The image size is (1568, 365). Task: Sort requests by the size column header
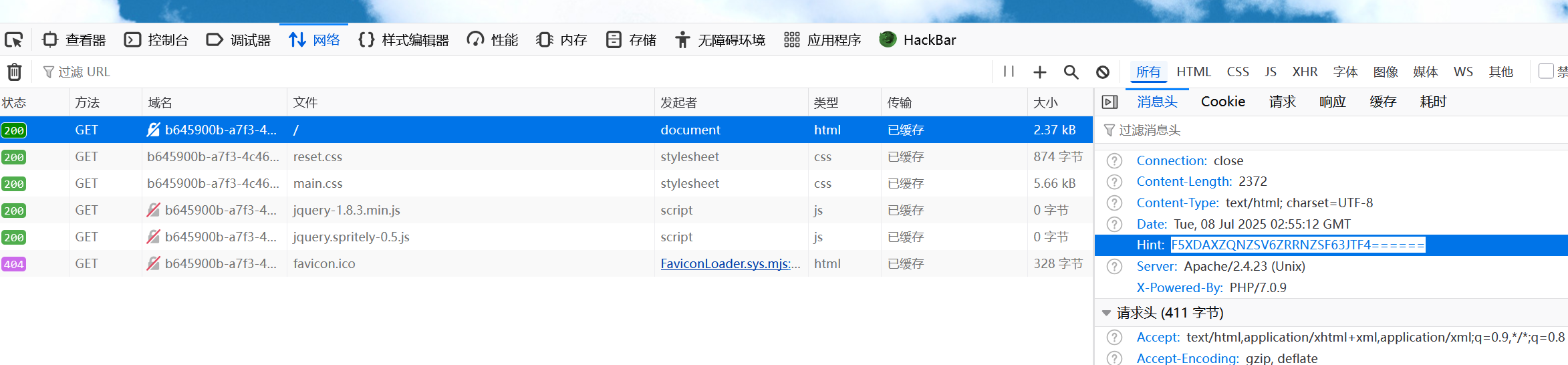click(x=1045, y=102)
